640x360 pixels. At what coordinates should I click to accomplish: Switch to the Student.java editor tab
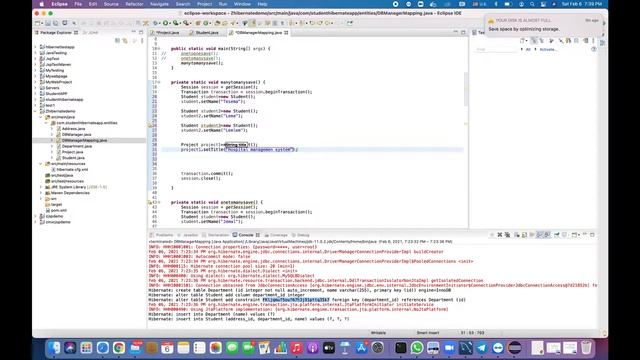[x=206, y=32]
